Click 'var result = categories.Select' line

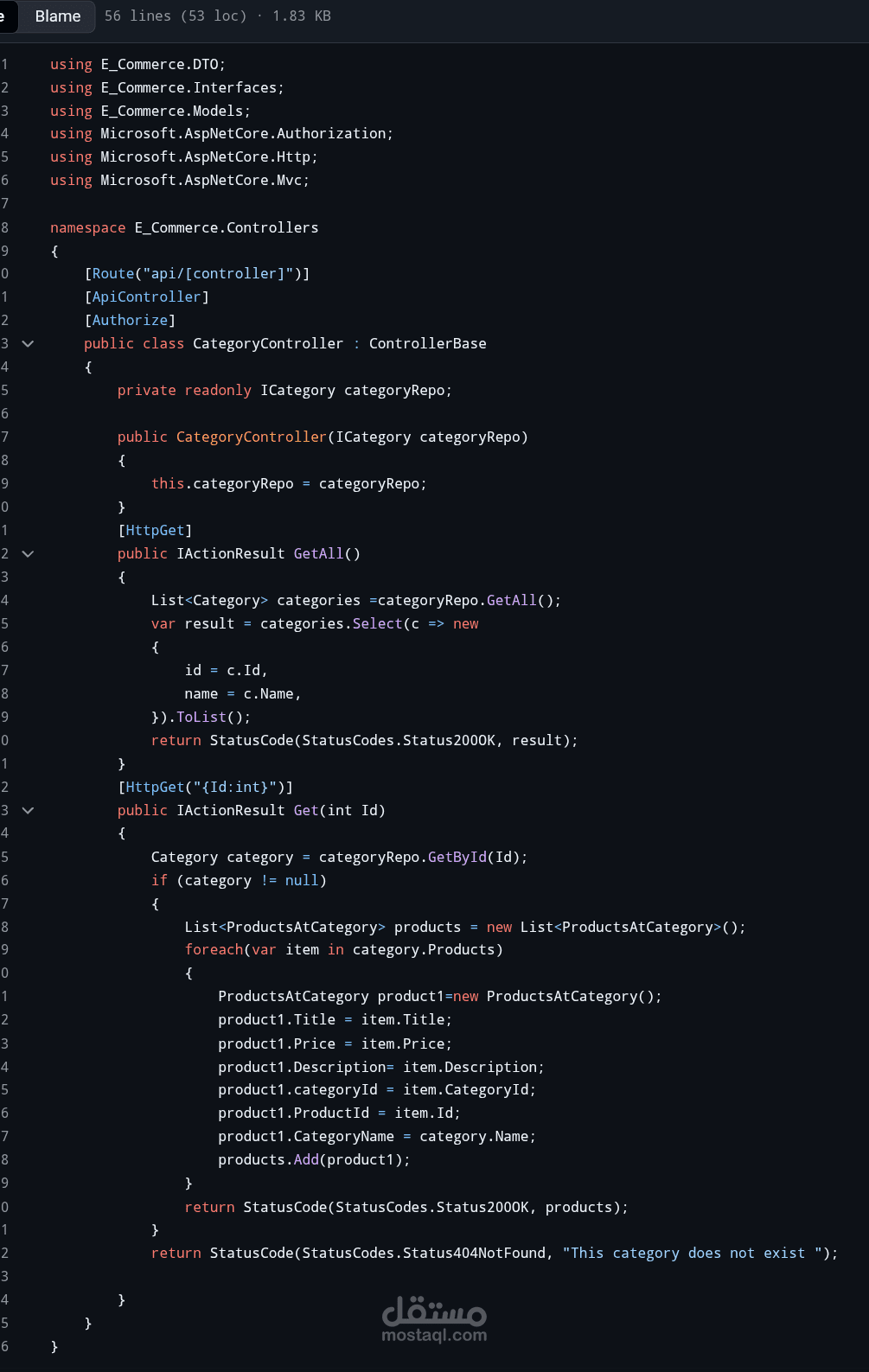coord(315,624)
